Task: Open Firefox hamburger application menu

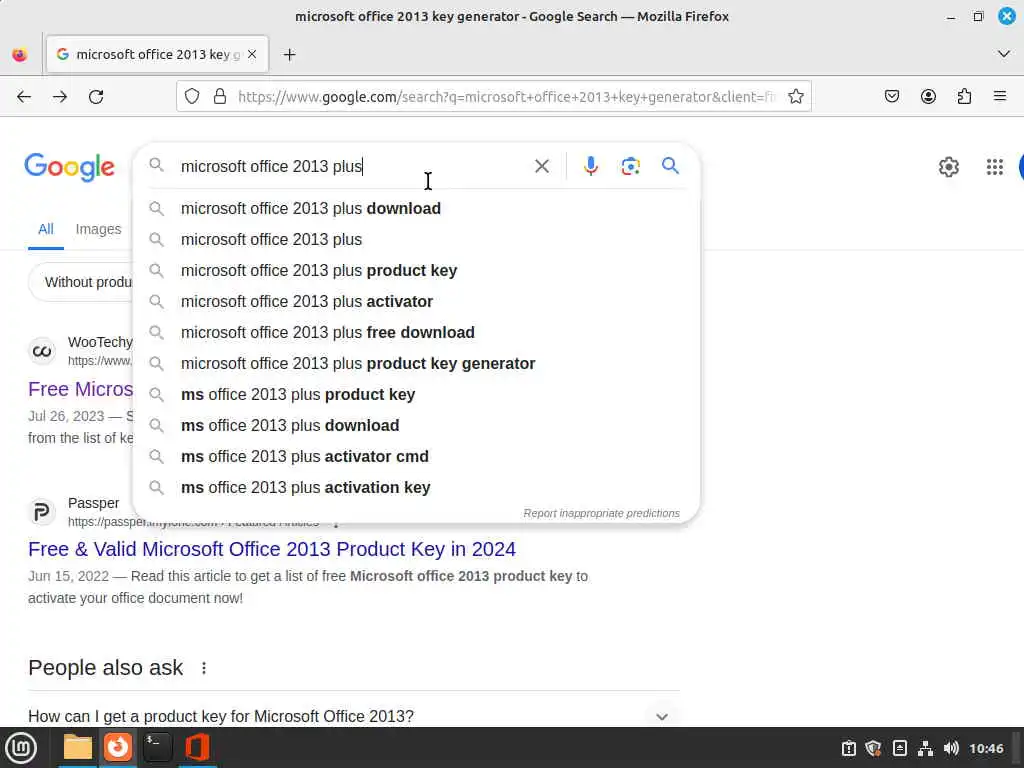Action: pyautogui.click(x=1000, y=97)
